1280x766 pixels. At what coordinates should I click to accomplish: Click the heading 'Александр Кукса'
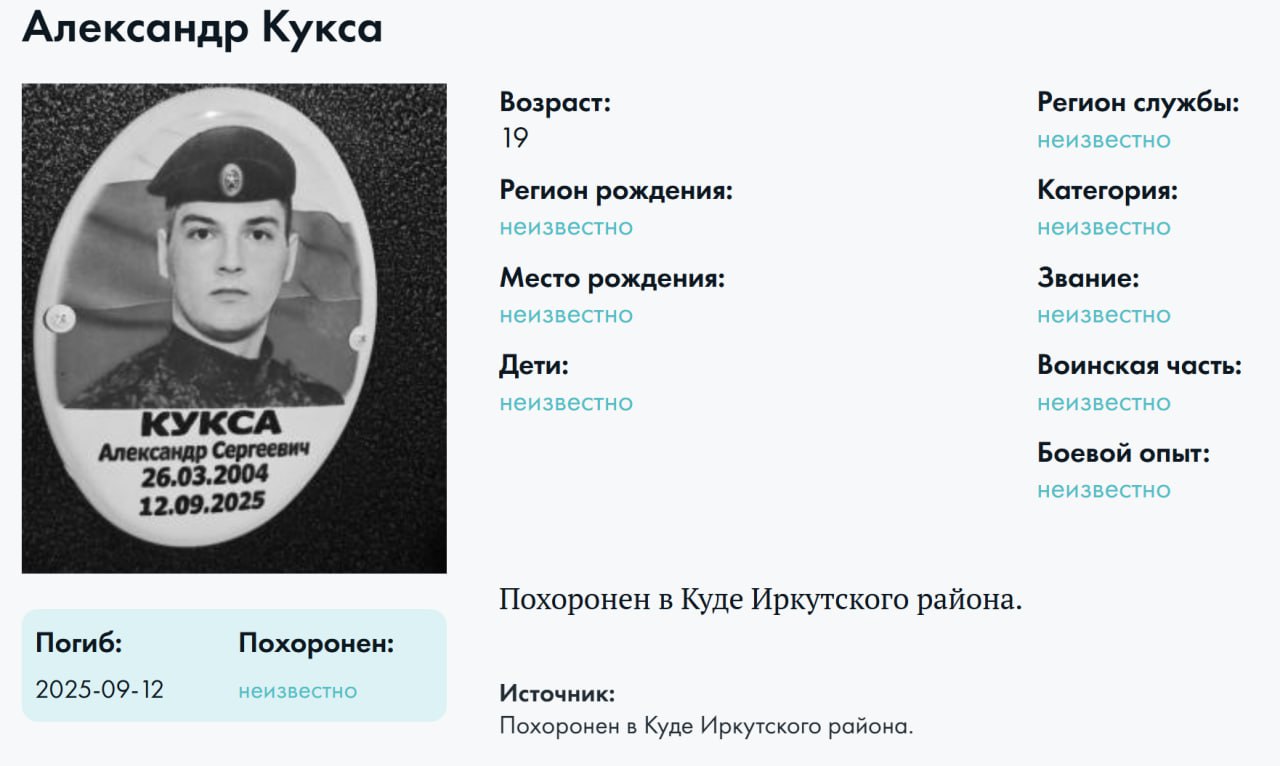pyautogui.click(x=202, y=27)
